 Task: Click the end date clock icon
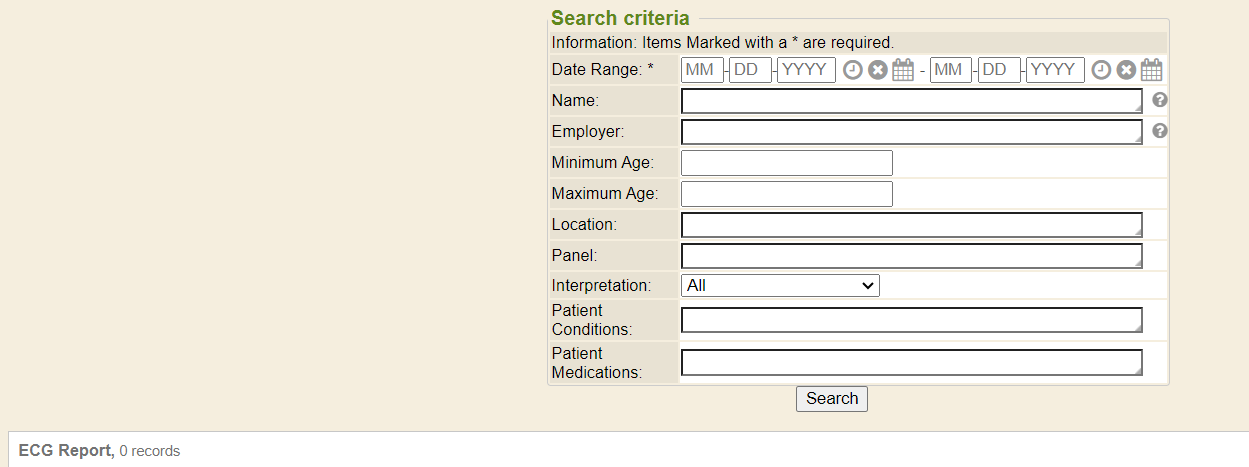pyautogui.click(x=1101, y=70)
